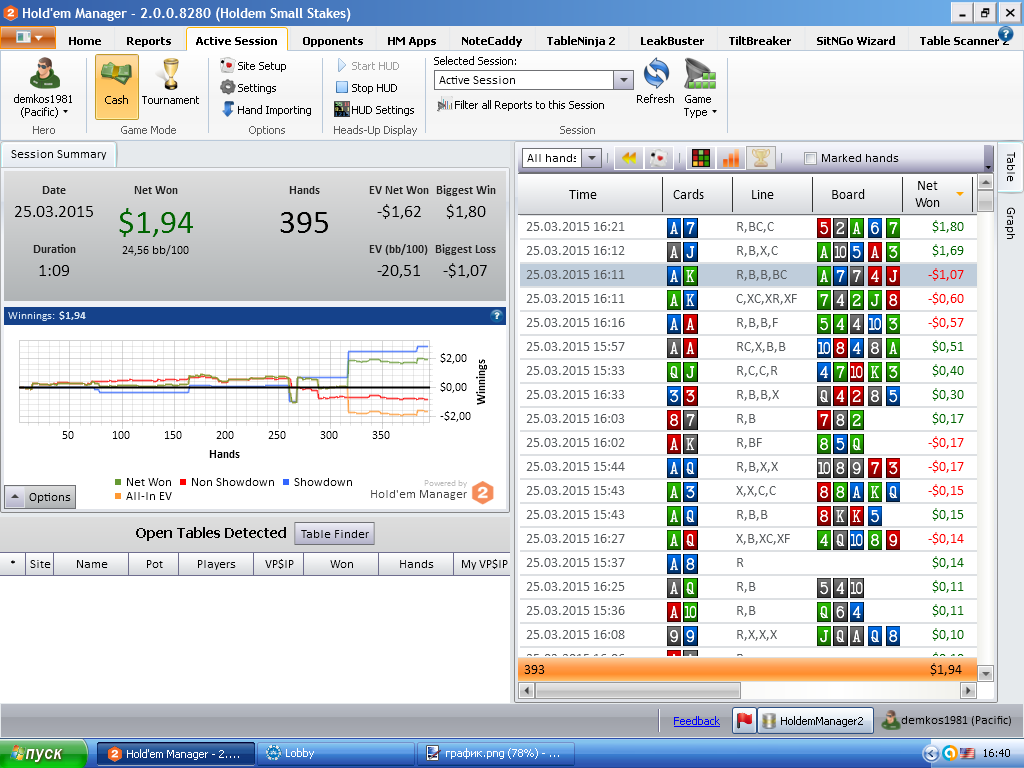Open the help question mark icon in ribbon
This screenshot has height=768, width=1024.
tap(1005, 34)
